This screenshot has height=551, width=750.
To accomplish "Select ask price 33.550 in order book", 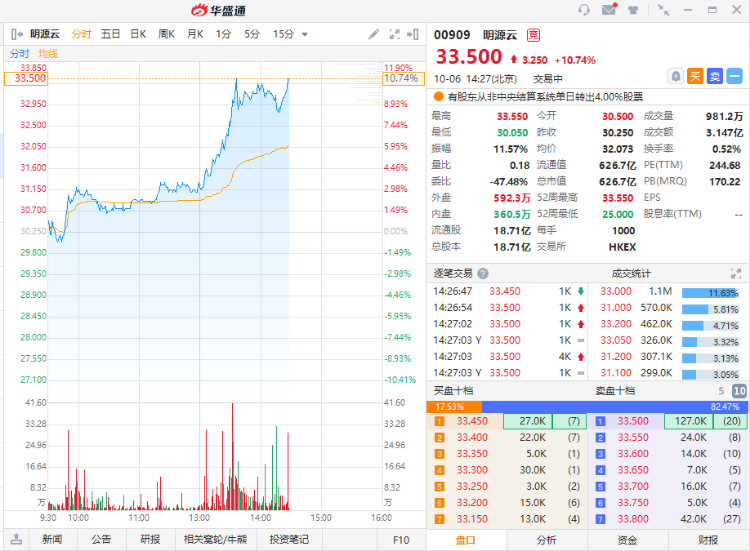I will pyautogui.click(x=633, y=438).
